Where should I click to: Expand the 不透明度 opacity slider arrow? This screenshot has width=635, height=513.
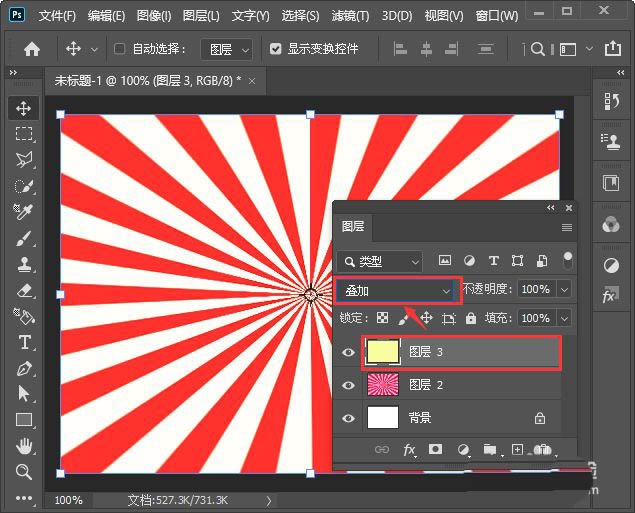click(x=564, y=289)
